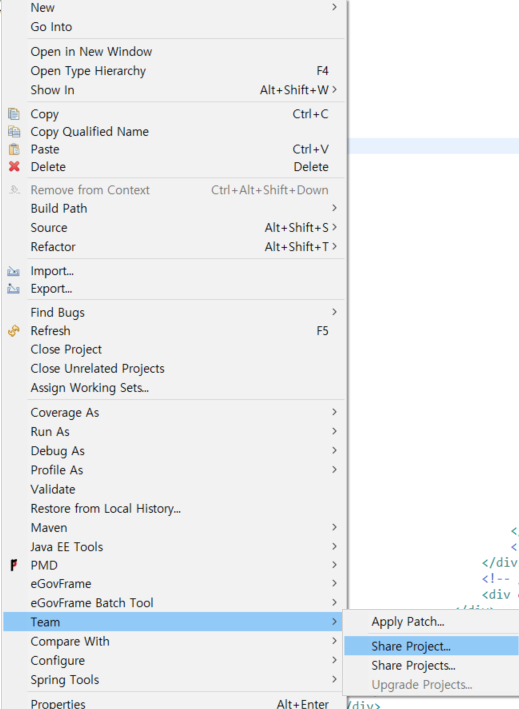Select Share Projects... in Team submenu
The image size is (519, 709).
(x=431, y=666)
